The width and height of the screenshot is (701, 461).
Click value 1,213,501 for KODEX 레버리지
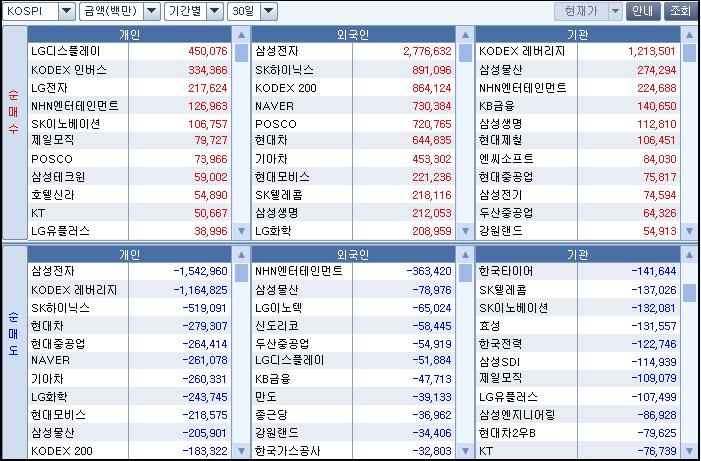tap(651, 51)
